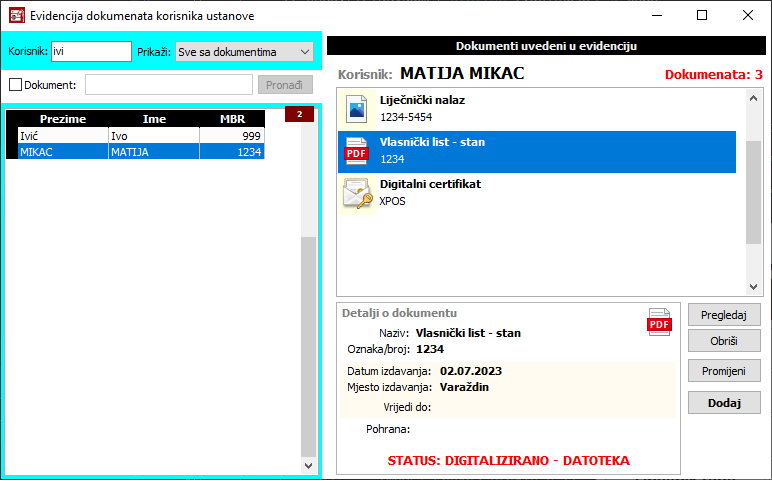
Task: Click the Ime column header
Action: pos(154,119)
